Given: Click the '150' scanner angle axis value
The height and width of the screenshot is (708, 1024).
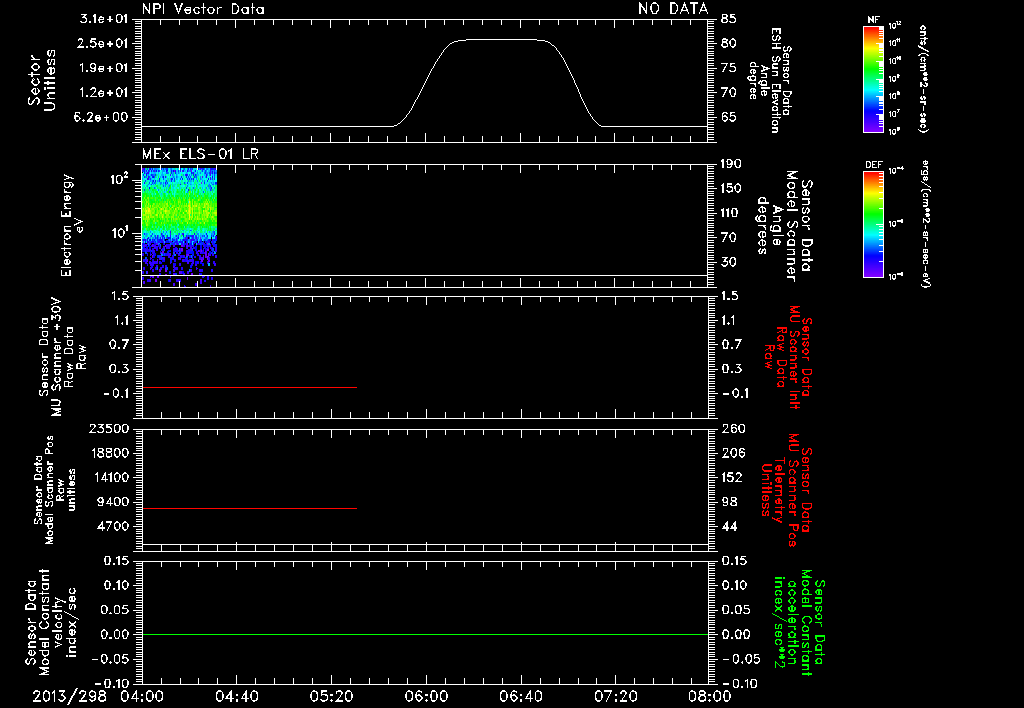Looking at the screenshot, I should [x=731, y=189].
